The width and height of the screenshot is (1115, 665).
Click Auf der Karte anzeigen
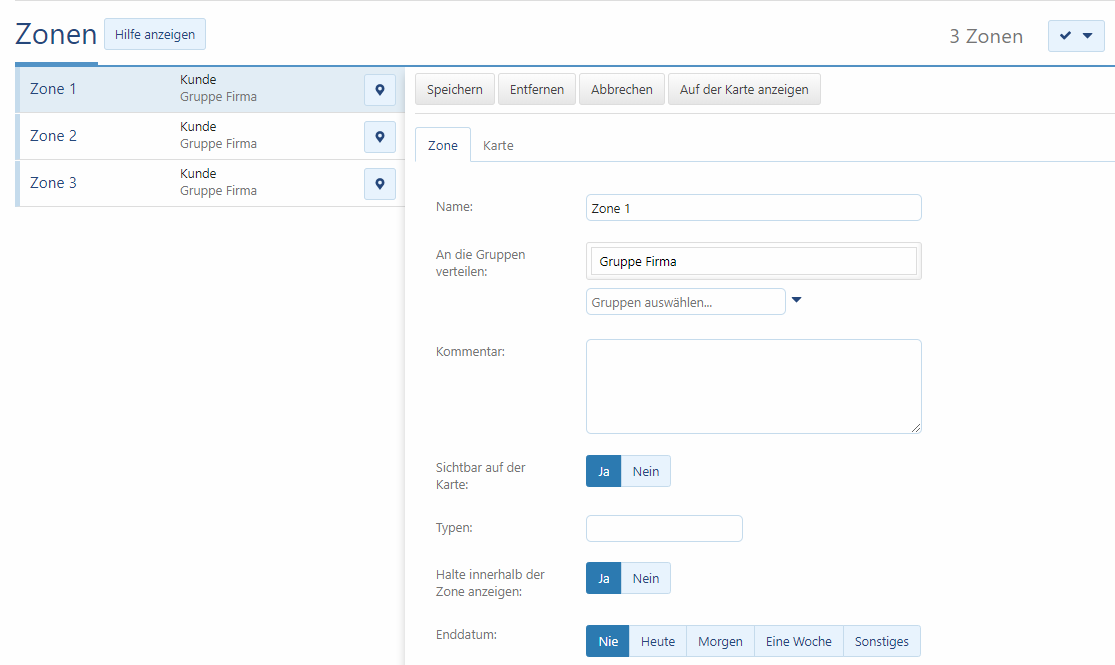(x=744, y=89)
